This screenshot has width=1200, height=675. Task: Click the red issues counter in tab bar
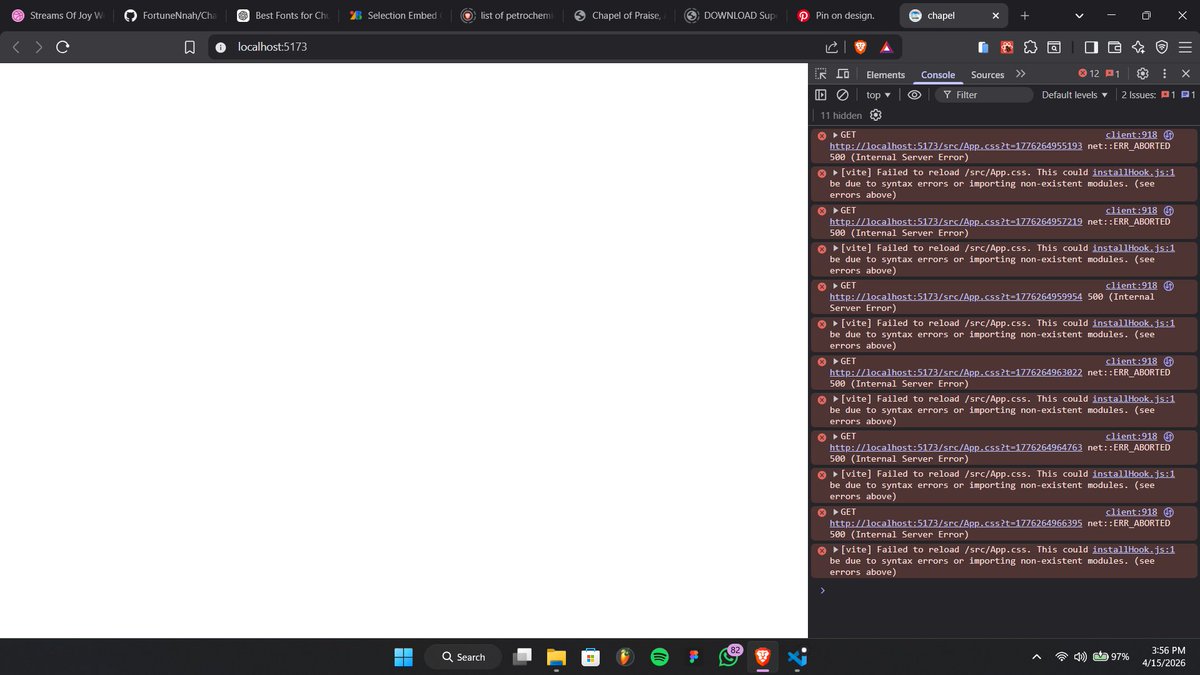click(x=1112, y=74)
